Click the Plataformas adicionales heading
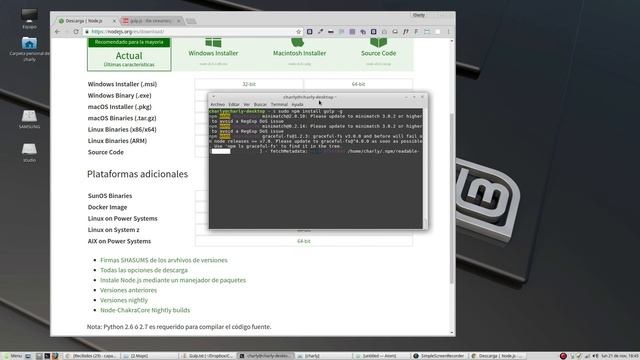This screenshot has width=640, height=360. pos(137,174)
